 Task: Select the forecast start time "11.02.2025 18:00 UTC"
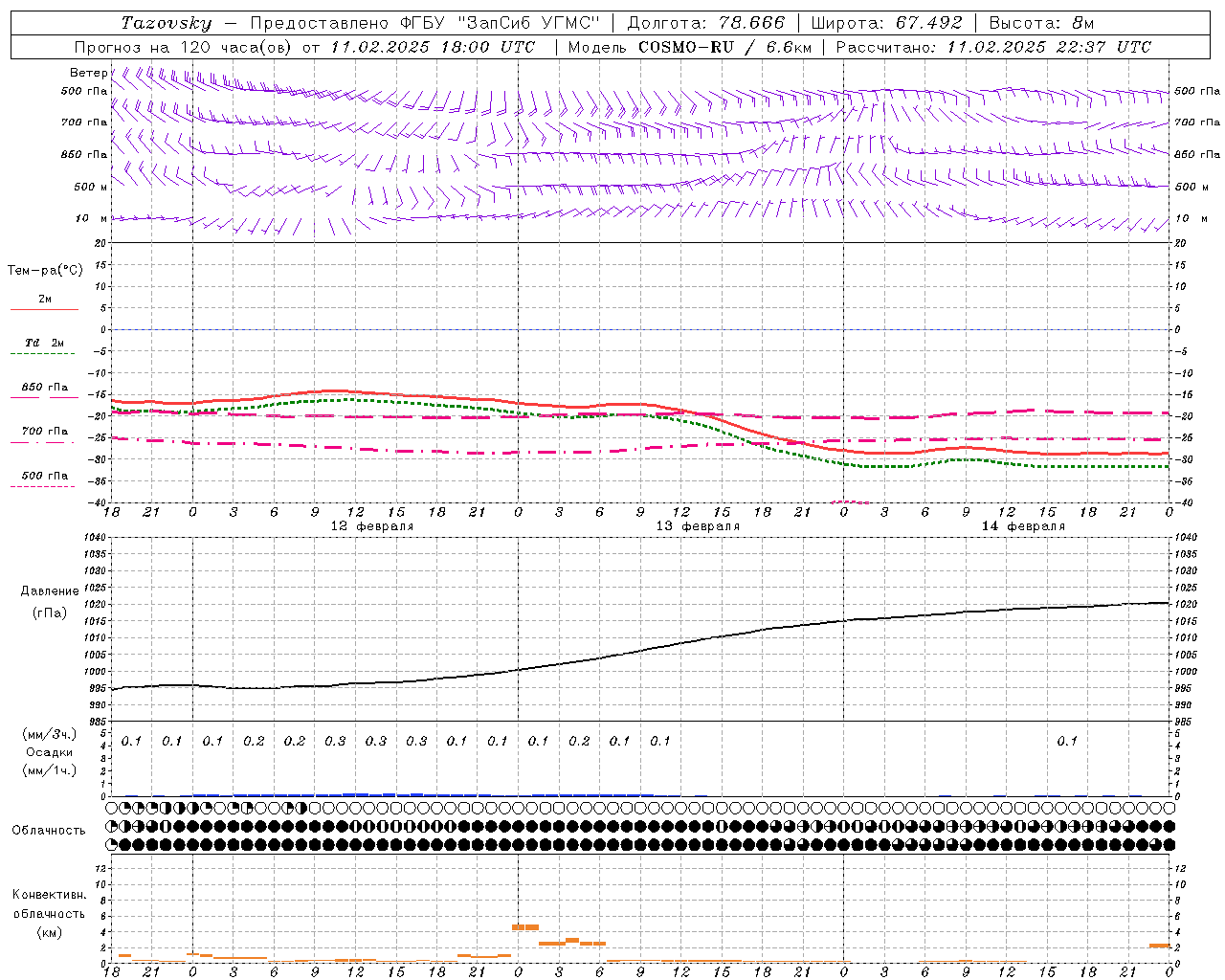[x=433, y=47]
